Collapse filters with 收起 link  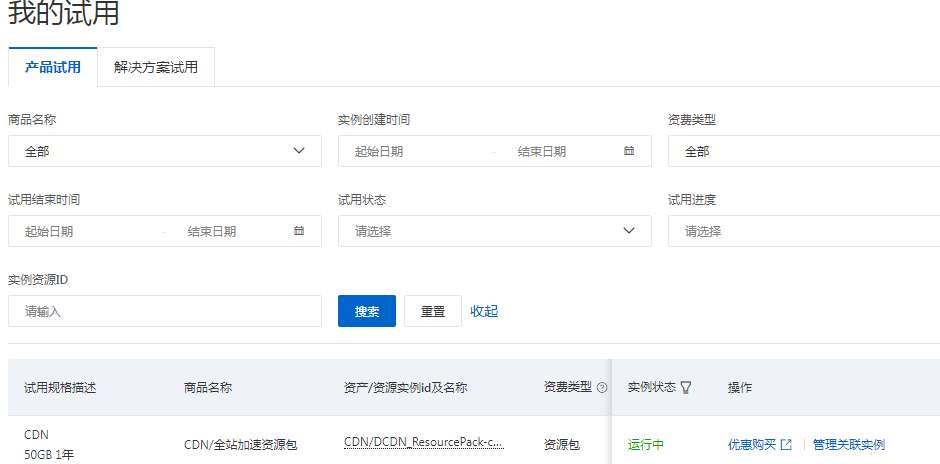(484, 311)
